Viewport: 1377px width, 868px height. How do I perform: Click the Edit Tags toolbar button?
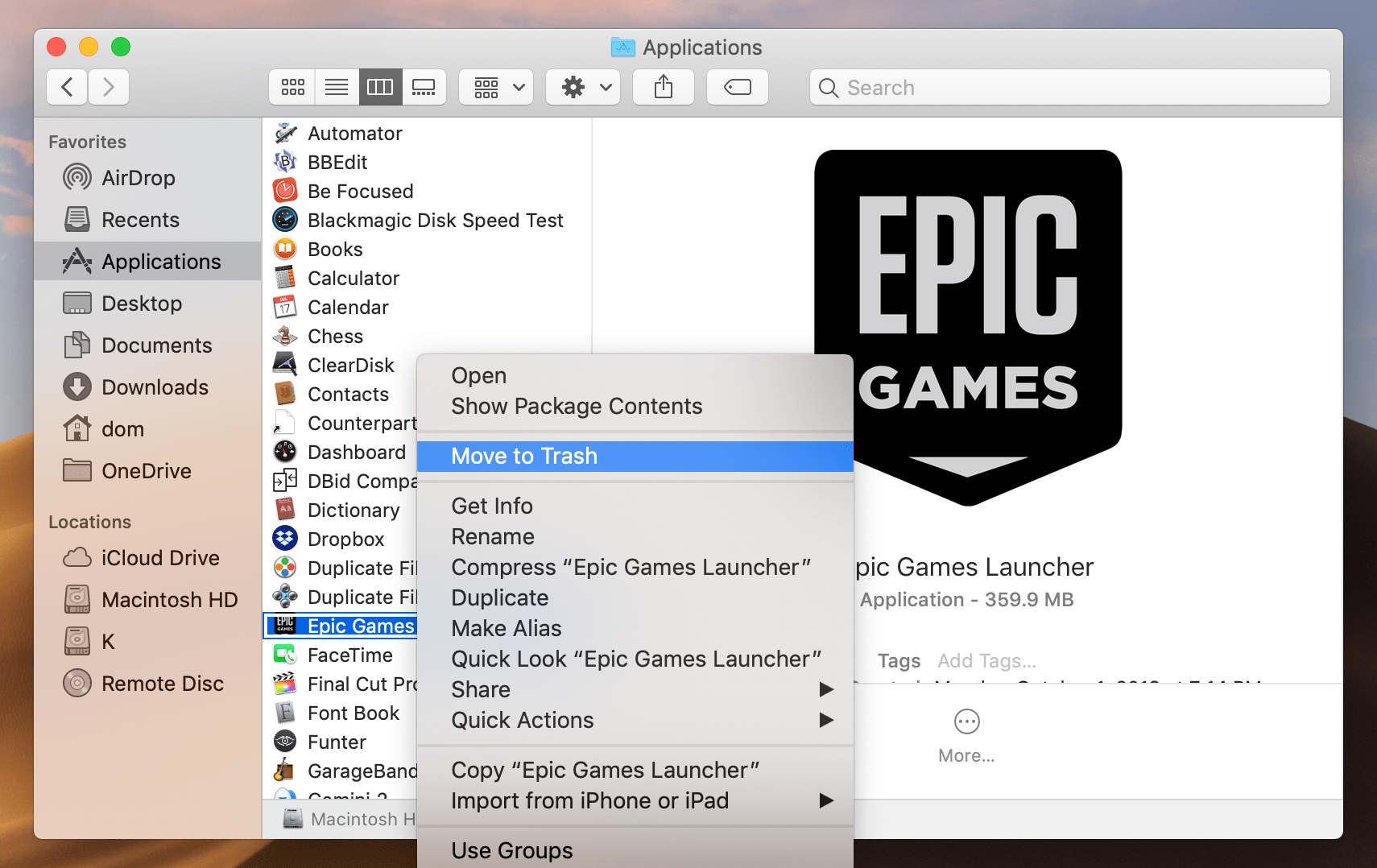pos(738,87)
